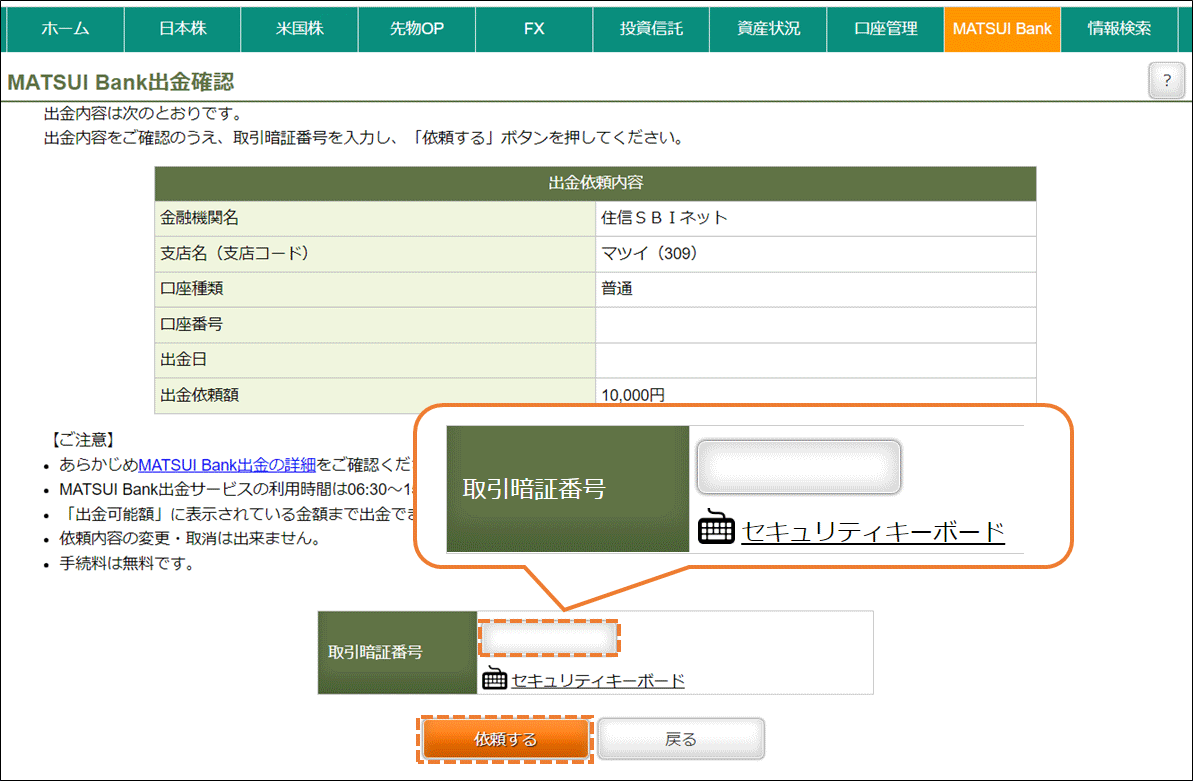Image resolution: width=1193 pixels, height=781 pixels.
Task: Open the 投資信託 tab
Action: coord(651,29)
